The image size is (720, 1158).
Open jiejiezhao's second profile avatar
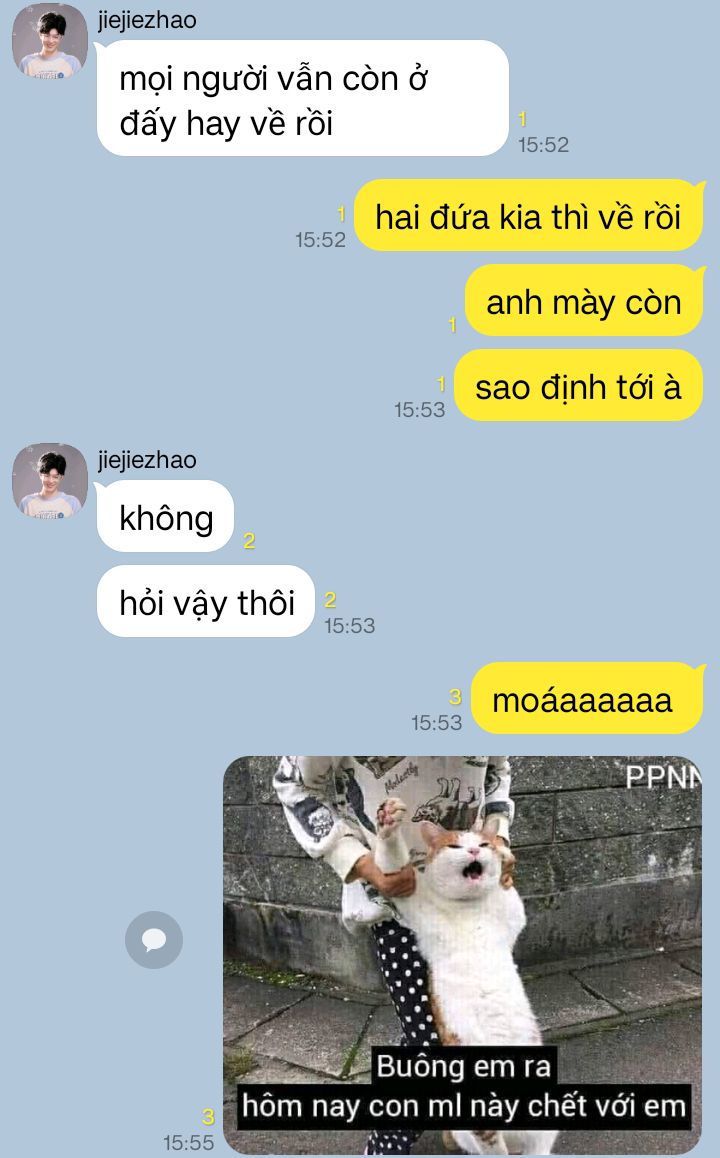coord(49,480)
